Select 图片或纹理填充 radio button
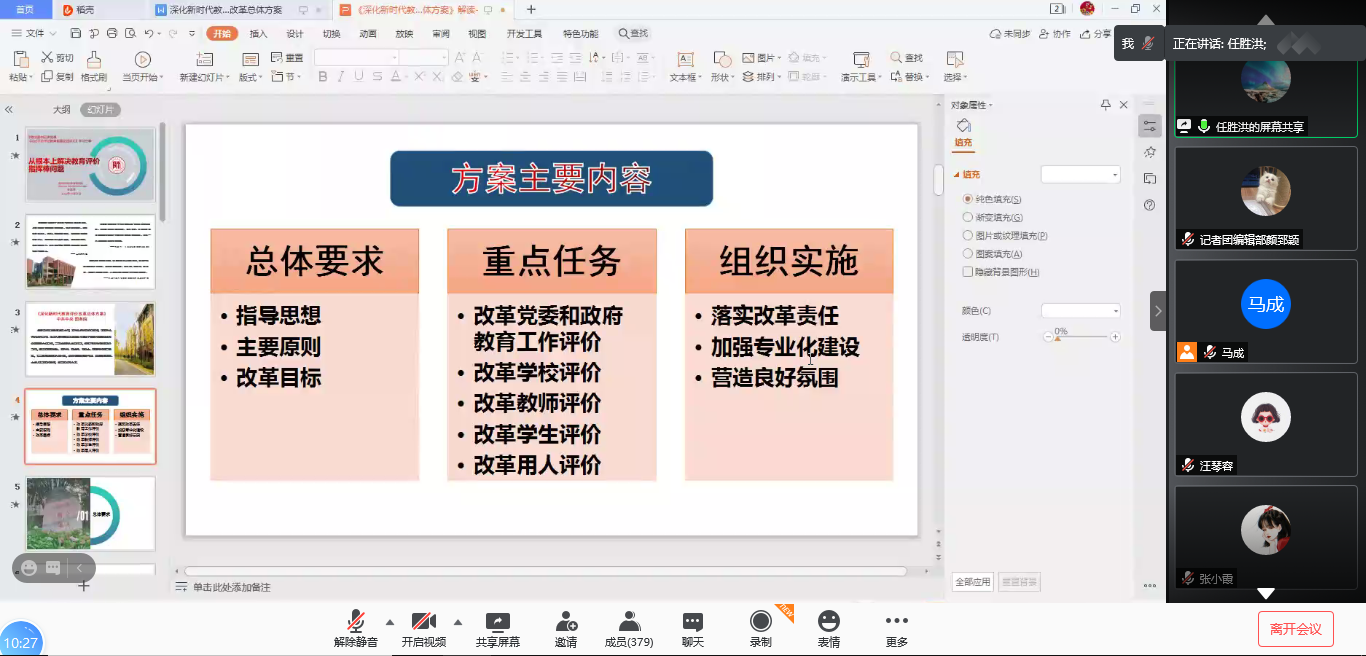This screenshot has height=656, width=1366. pyautogui.click(x=967, y=236)
